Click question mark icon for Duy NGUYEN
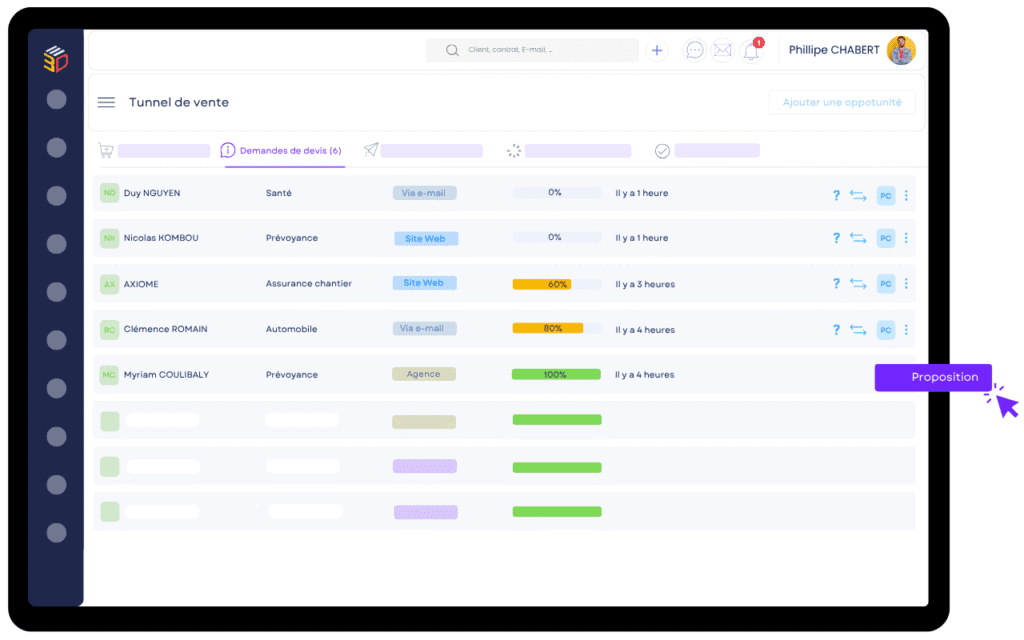Screen dimensions: 1024x640 point(836,196)
